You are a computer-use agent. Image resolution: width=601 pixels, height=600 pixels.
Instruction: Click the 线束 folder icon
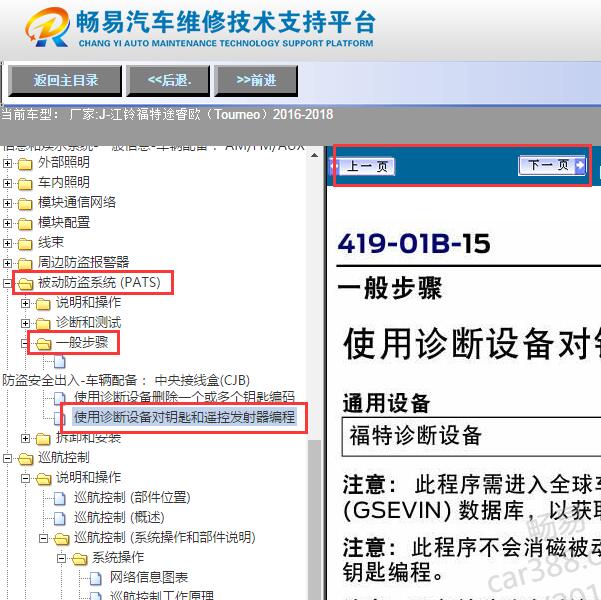tap(25, 244)
